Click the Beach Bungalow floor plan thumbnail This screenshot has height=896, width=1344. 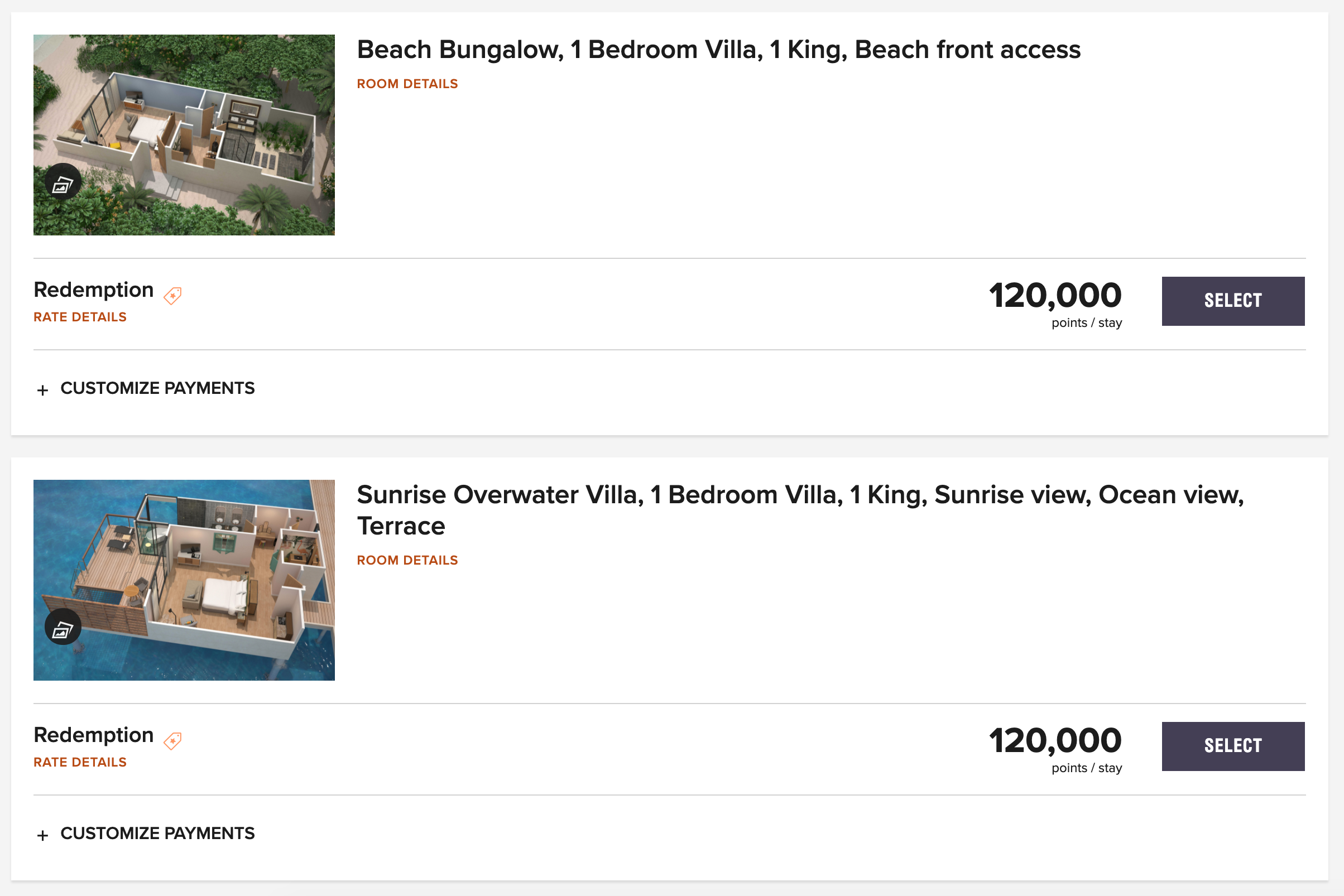click(184, 135)
